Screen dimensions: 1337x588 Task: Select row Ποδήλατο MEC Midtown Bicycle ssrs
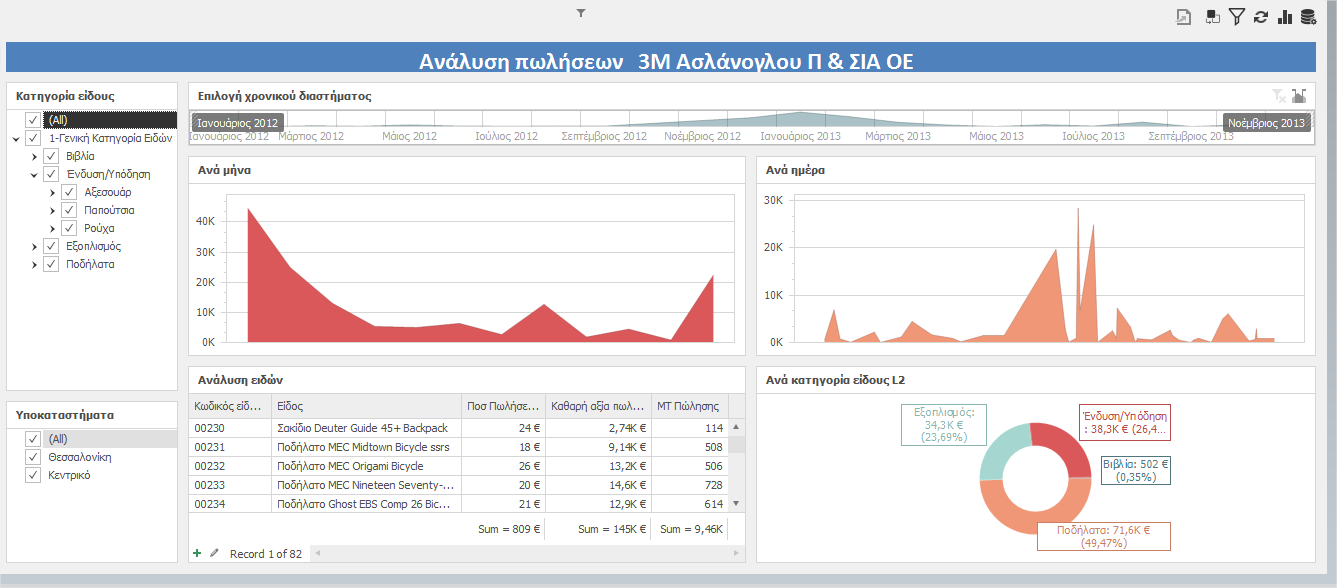coord(459,447)
